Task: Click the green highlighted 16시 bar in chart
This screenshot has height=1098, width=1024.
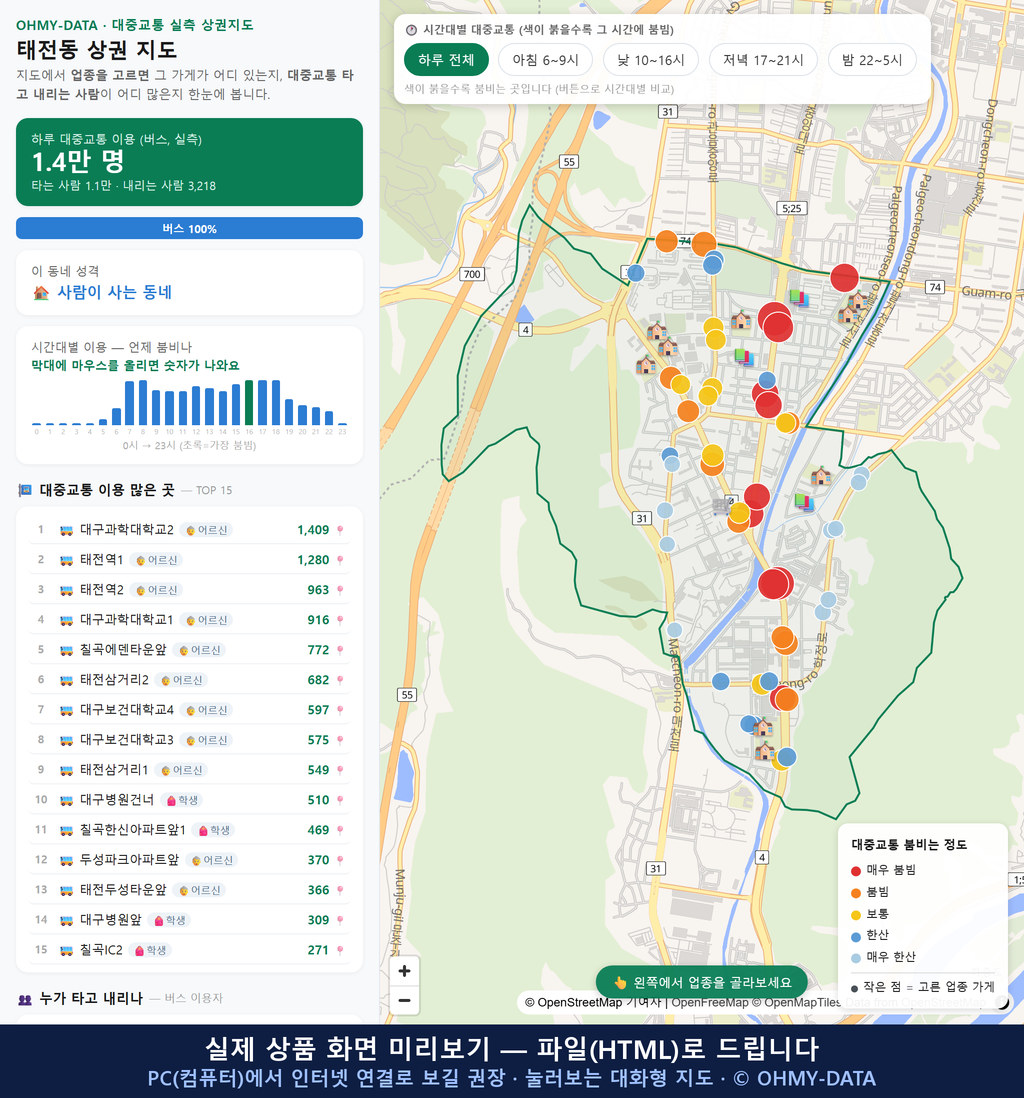Action: (249, 403)
